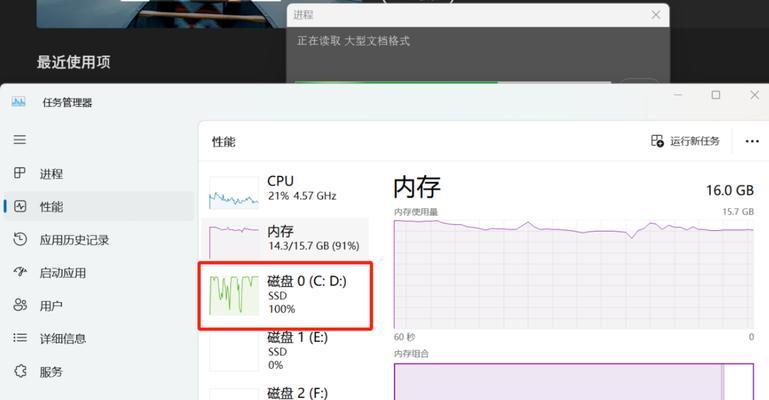Click the 15.7 GB graph maximum label
Screen dimensions: 769x400
click(738, 212)
